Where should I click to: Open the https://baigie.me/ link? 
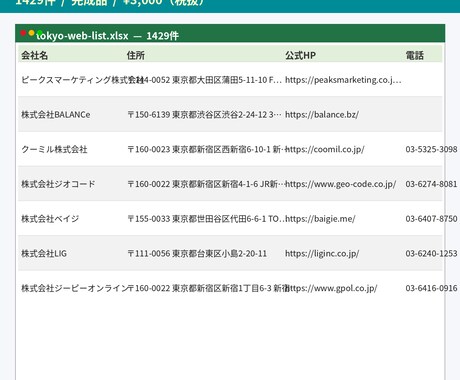pos(320,219)
